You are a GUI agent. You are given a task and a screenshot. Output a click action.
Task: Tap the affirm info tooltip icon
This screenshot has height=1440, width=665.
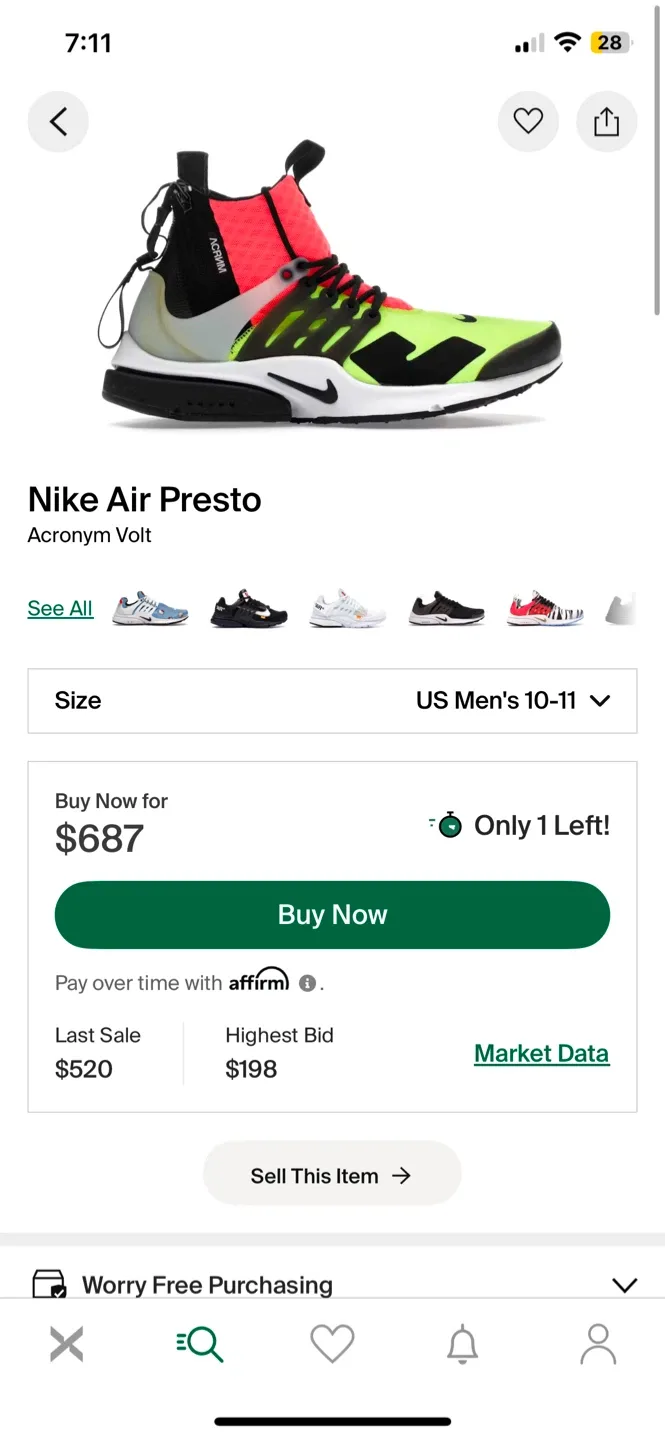point(308,983)
